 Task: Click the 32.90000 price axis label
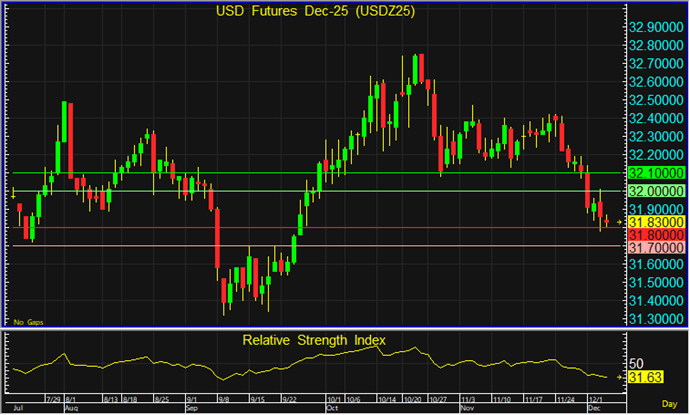[x=655, y=28]
